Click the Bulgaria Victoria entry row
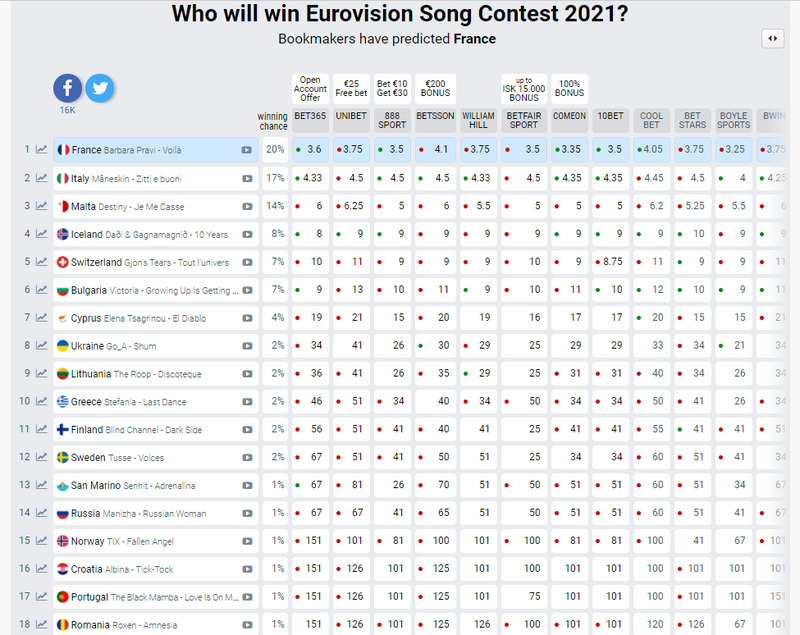 (156, 290)
